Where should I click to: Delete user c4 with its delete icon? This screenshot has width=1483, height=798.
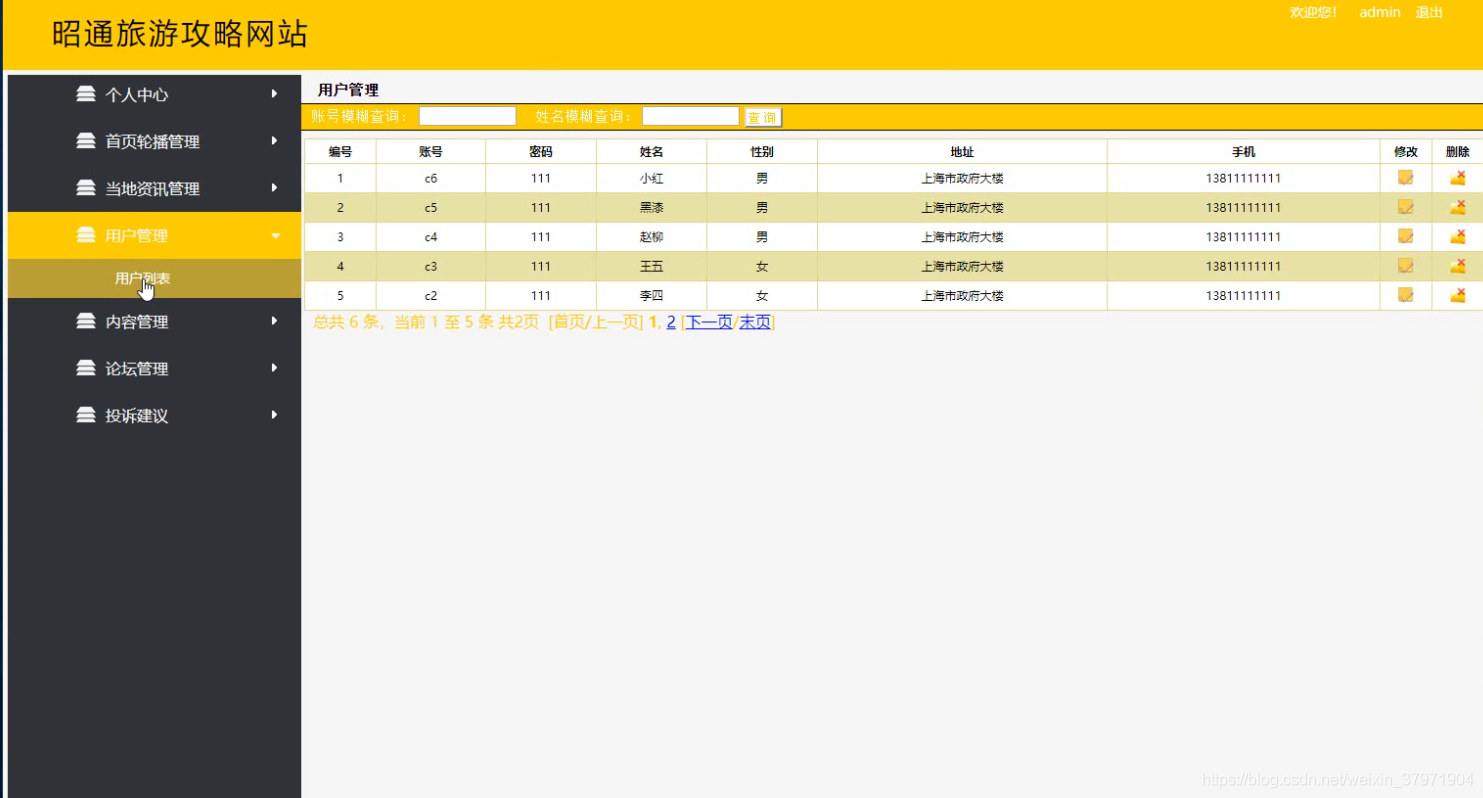[1457, 236]
